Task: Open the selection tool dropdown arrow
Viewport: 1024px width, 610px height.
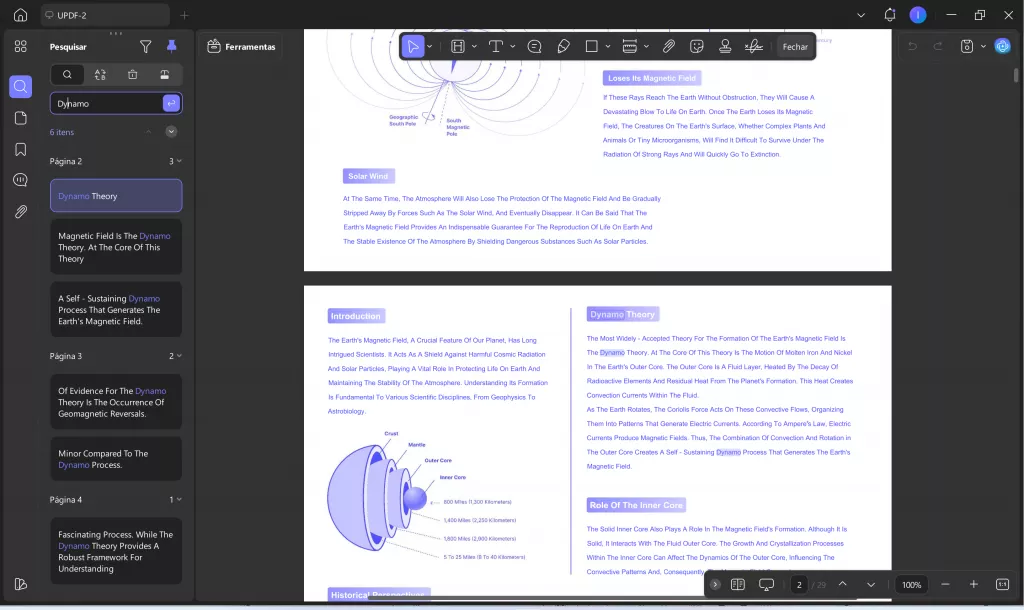Action: 429,46
